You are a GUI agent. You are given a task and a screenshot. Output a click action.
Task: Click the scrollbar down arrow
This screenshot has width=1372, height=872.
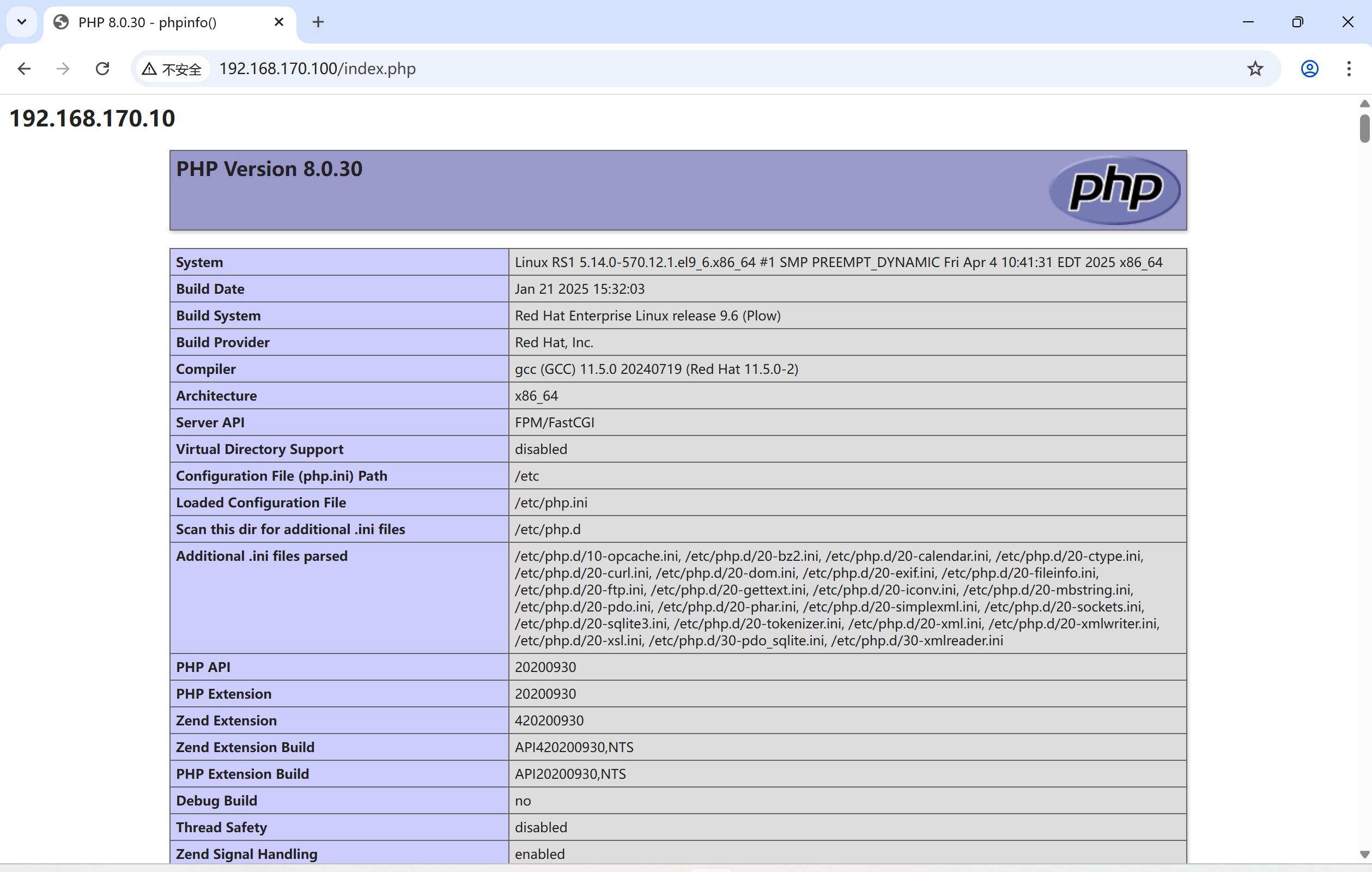point(1364,855)
